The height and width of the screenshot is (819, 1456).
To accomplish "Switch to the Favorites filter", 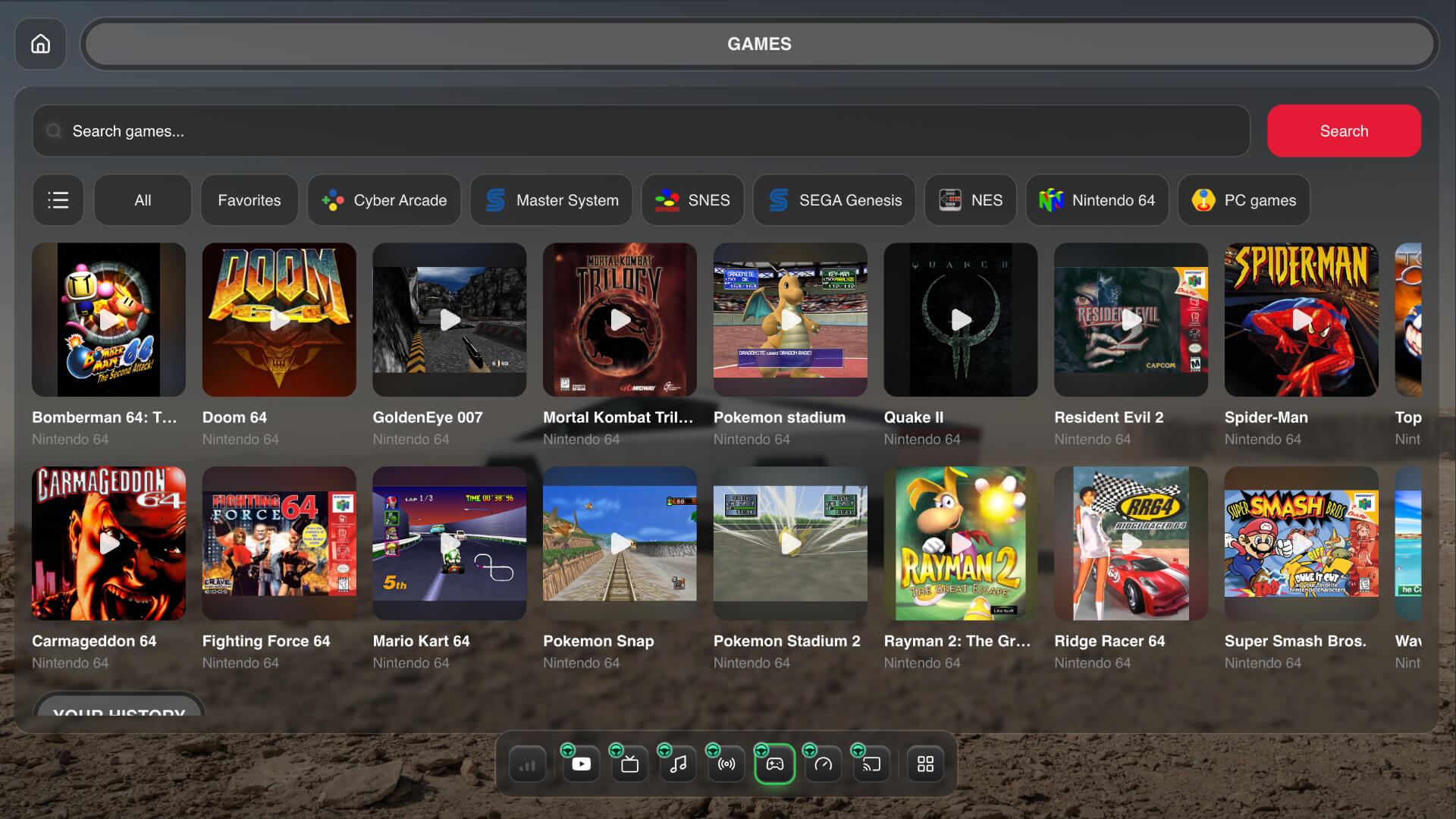I will (x=249, y=200).
